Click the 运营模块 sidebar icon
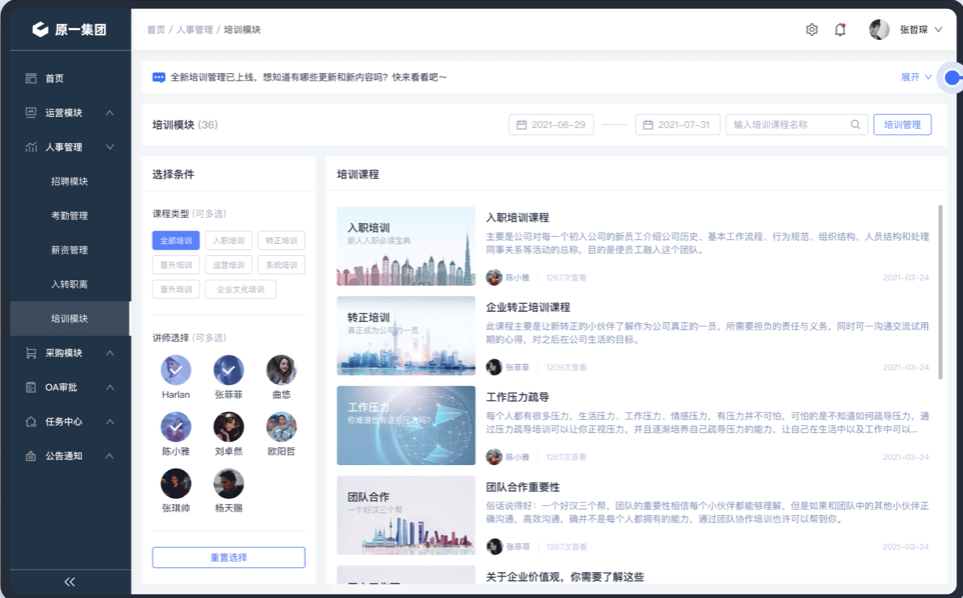 [x=31, y=112]
